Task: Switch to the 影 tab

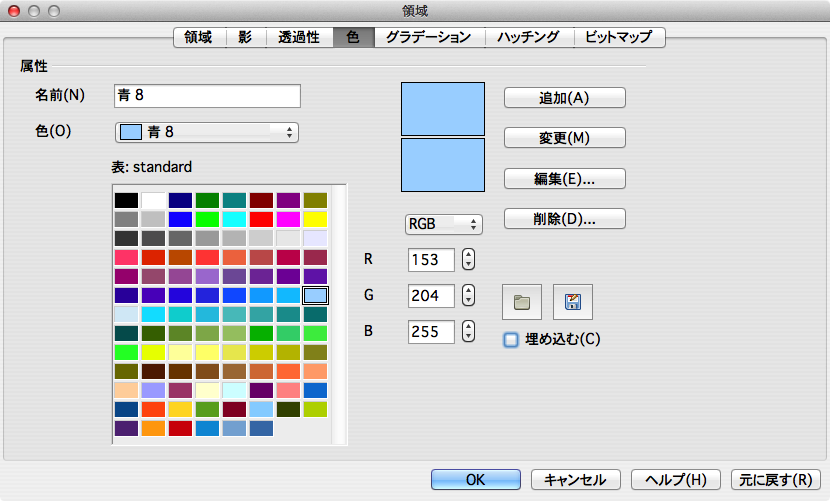Action: tap(246, 37)
